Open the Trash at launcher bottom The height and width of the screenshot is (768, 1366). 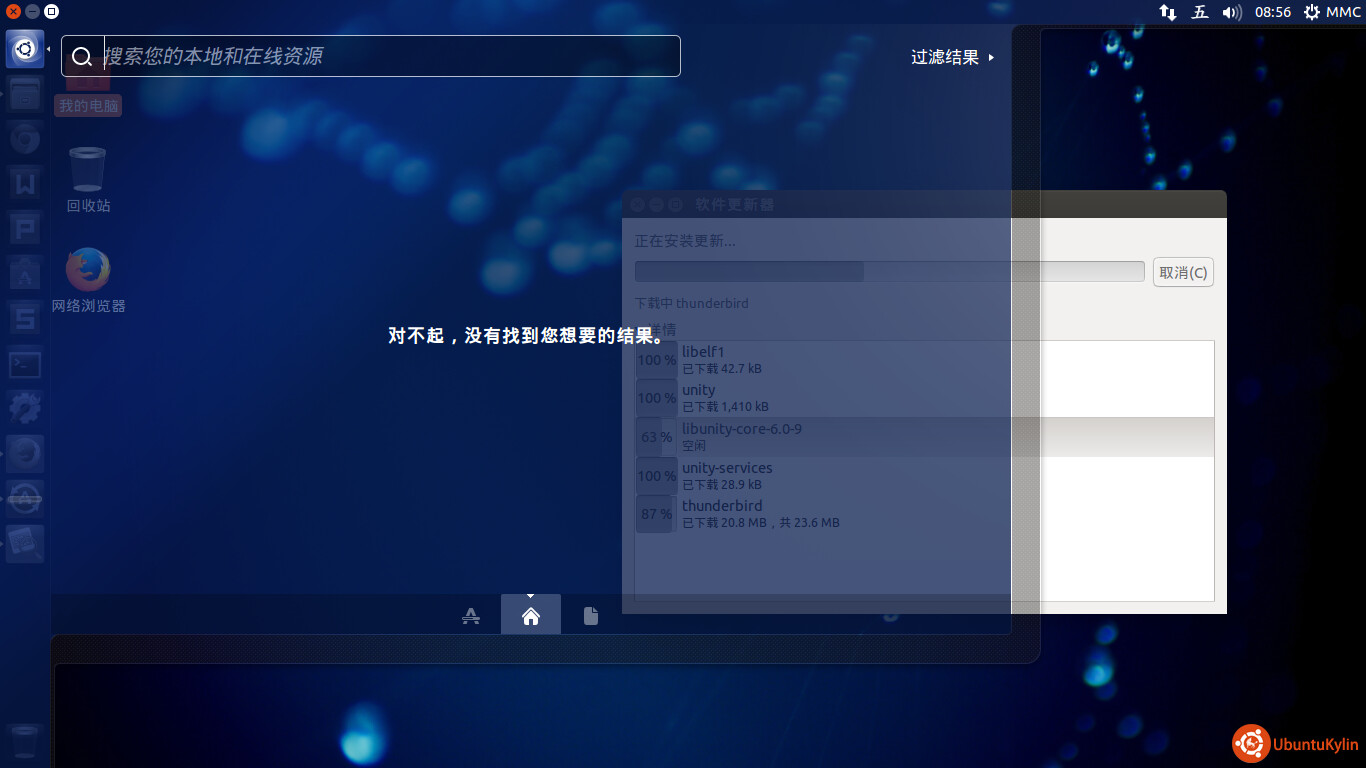click(25, 742)
